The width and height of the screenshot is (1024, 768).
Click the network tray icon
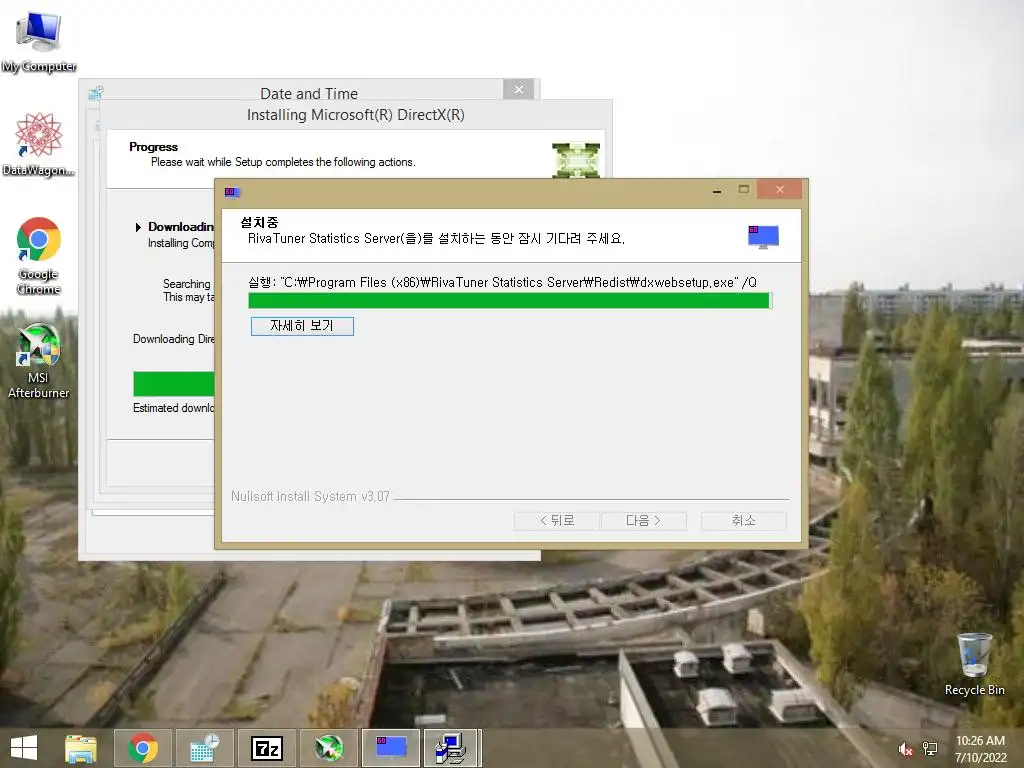click(930, 749)
